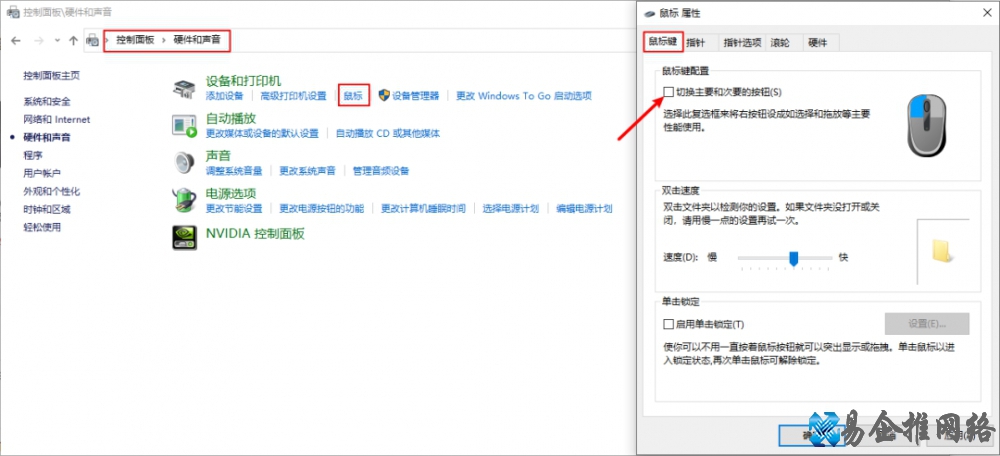Click 编辑电源计划 link

(584, 208)
